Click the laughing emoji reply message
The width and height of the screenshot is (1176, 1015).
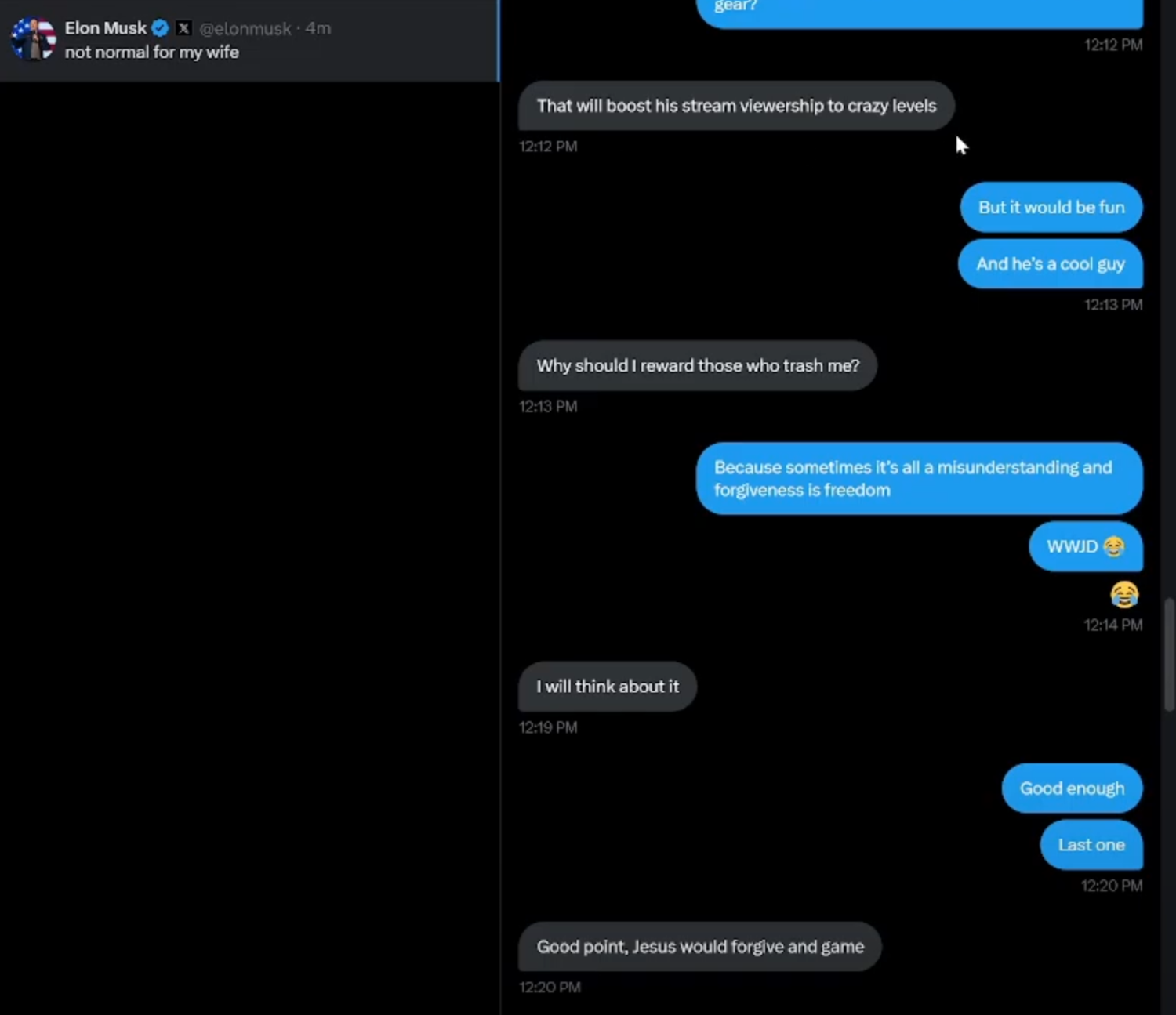(x=1124, y=596)
